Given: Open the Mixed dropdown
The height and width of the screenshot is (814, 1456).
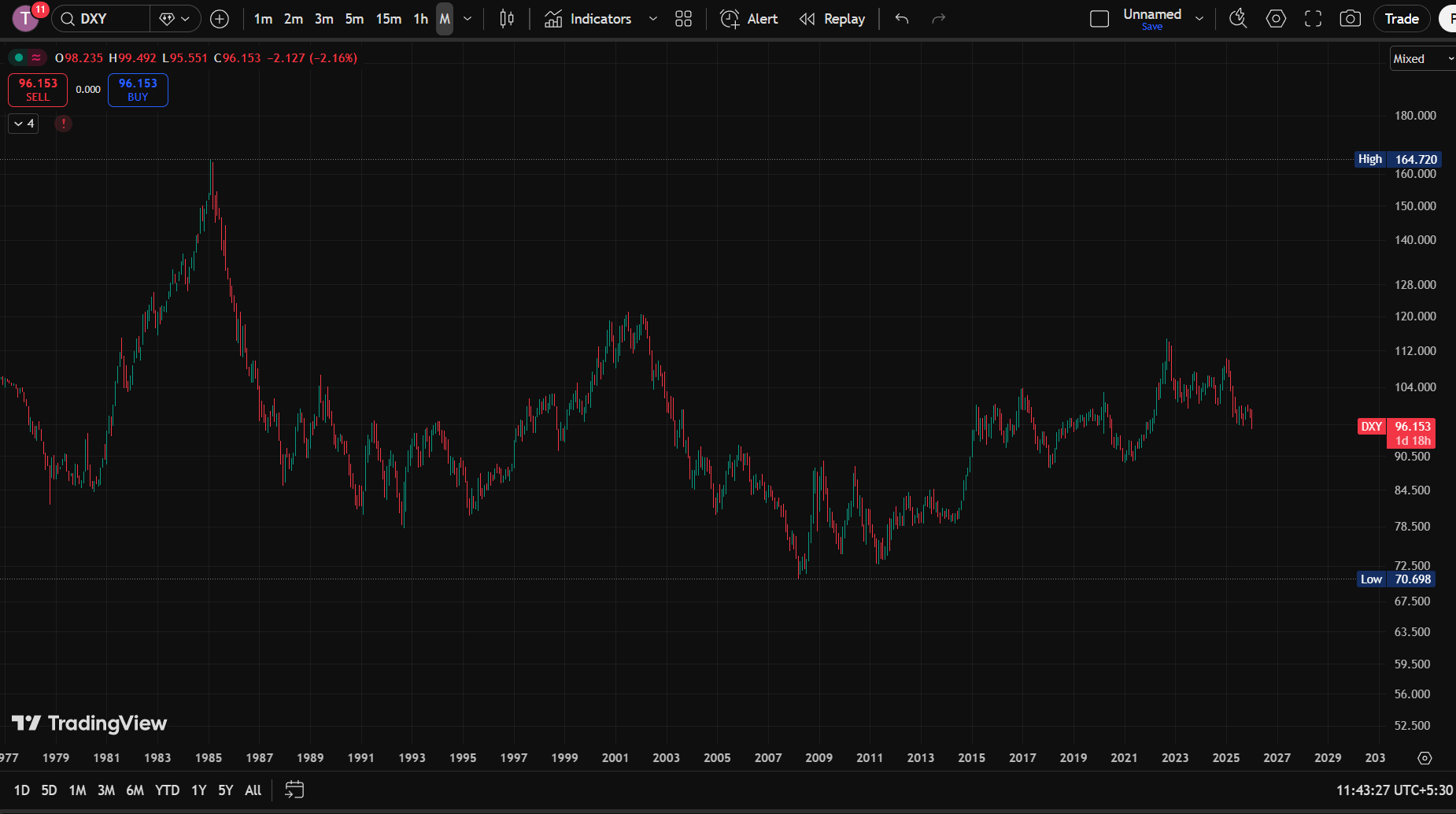Looking at the screenshot, I should point(1422,59).
